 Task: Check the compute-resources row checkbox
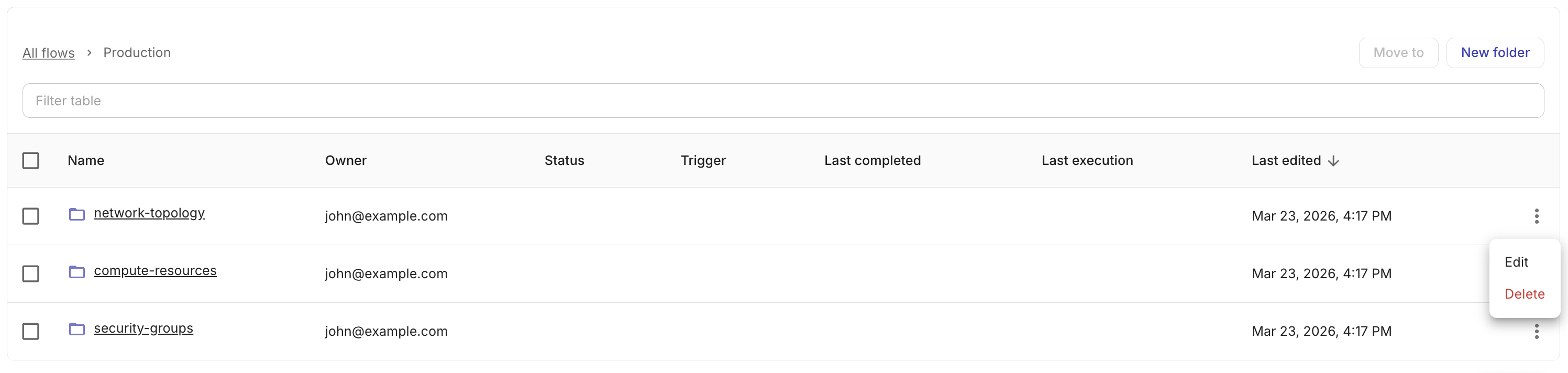tap(30, 274)
